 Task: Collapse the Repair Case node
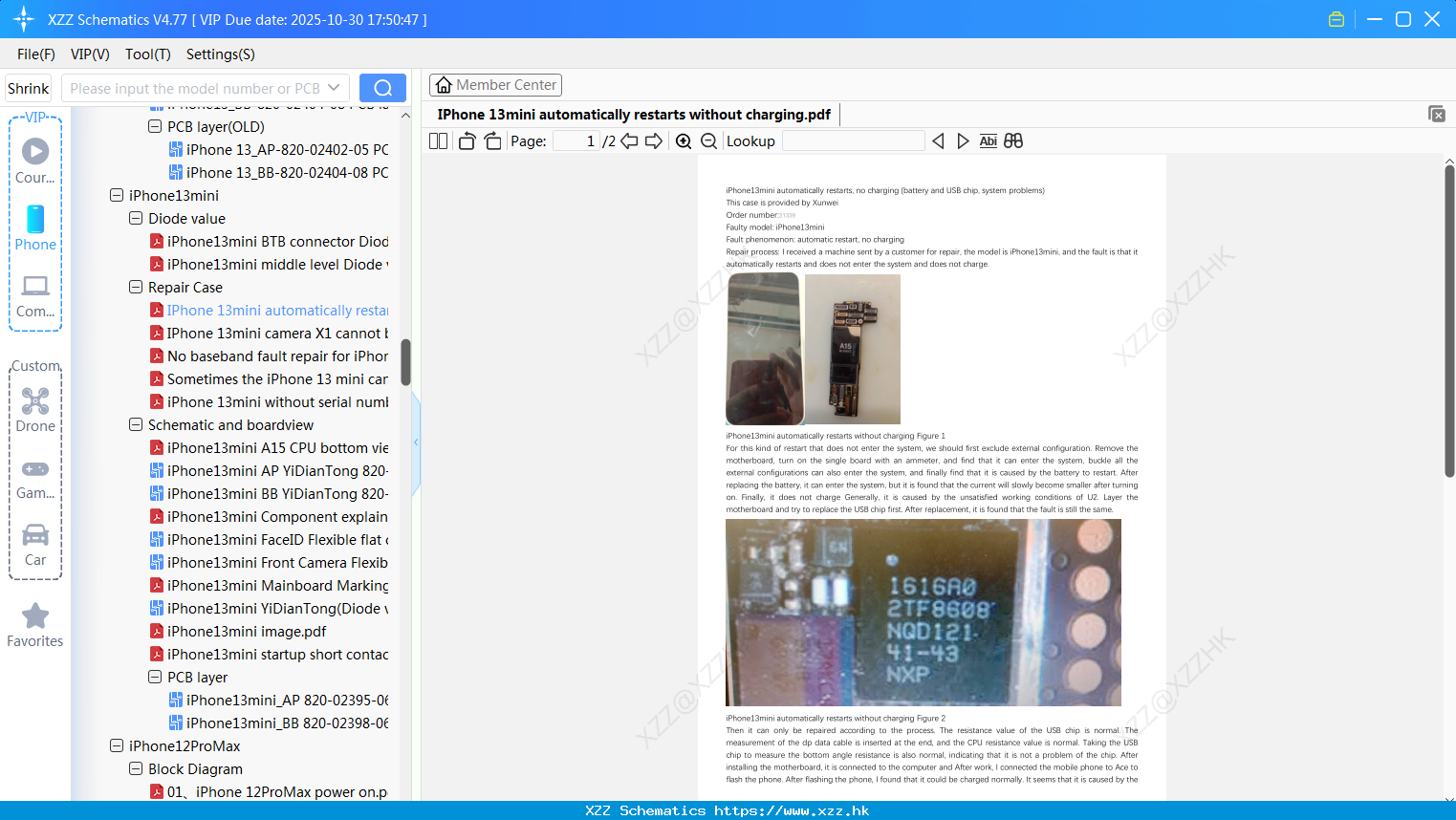[x=136, y=287]
